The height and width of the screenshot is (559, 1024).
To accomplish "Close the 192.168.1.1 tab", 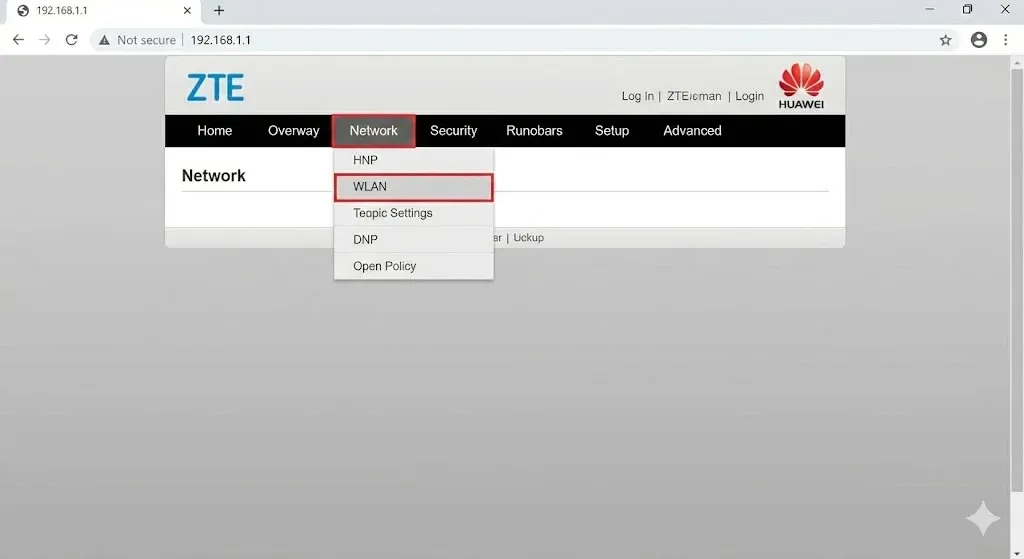I will (187, 10).
